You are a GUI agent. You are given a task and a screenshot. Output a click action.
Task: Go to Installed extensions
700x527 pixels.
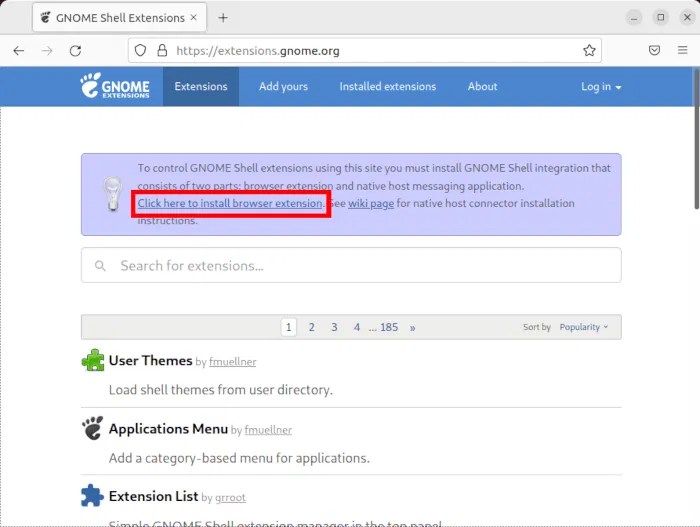tap(388, 86)
